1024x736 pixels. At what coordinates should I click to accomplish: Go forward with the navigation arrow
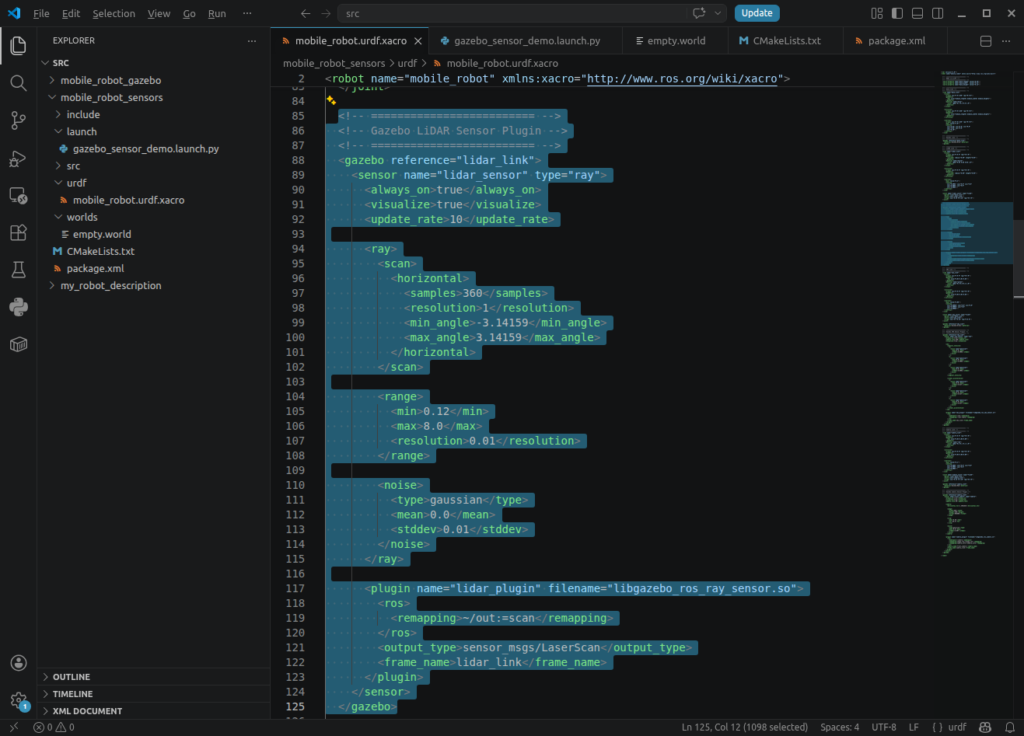pos(326,13)
